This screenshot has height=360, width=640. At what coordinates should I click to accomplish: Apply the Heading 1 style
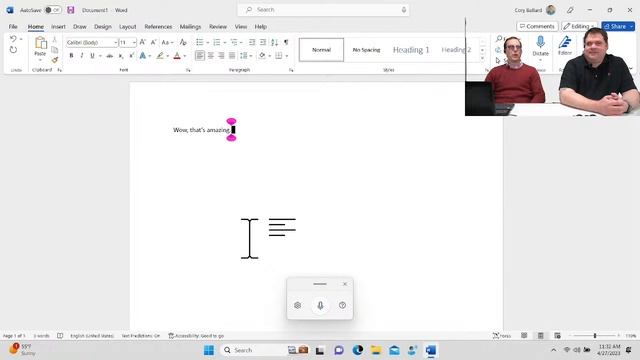[x=411, y=50]
